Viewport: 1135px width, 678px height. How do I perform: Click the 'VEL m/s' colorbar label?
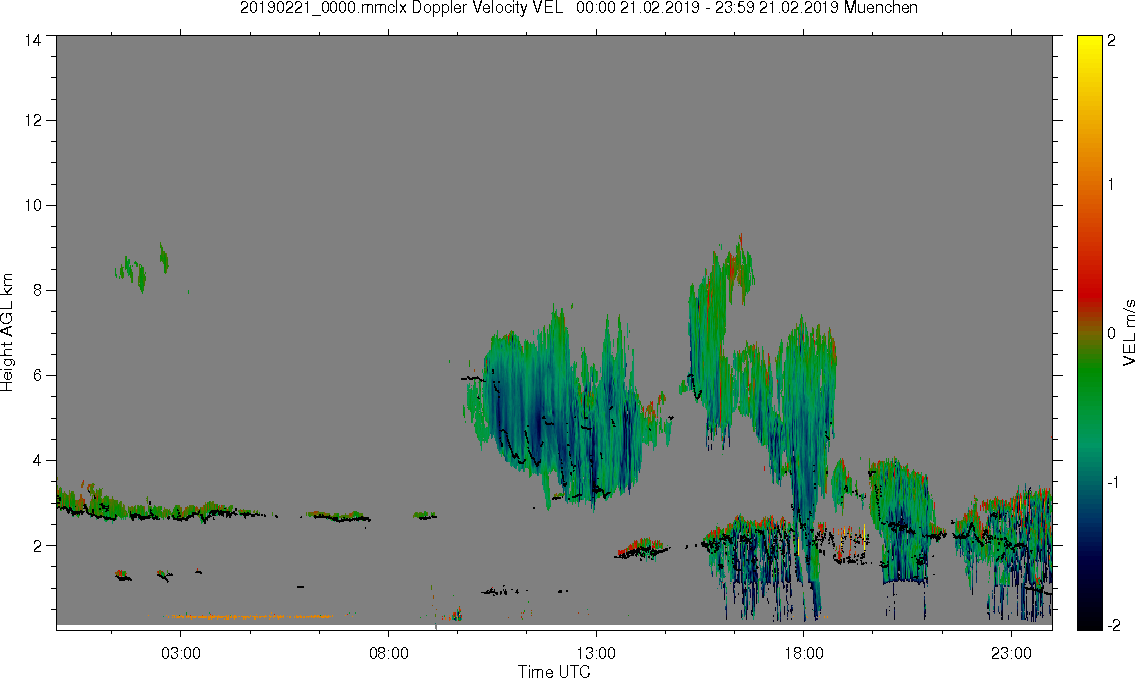pos(1128,332)
